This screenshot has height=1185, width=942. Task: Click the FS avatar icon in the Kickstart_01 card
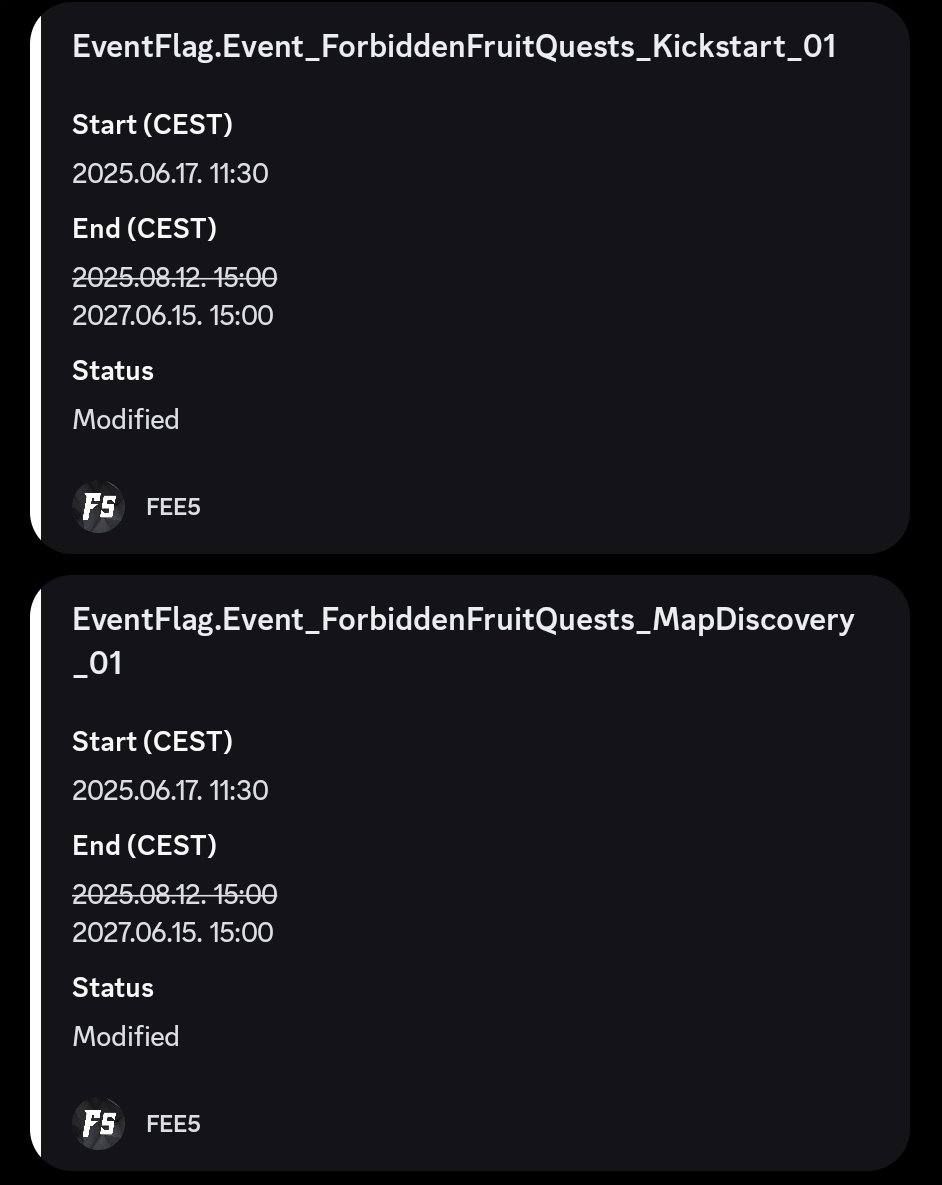tap(99, 507)
